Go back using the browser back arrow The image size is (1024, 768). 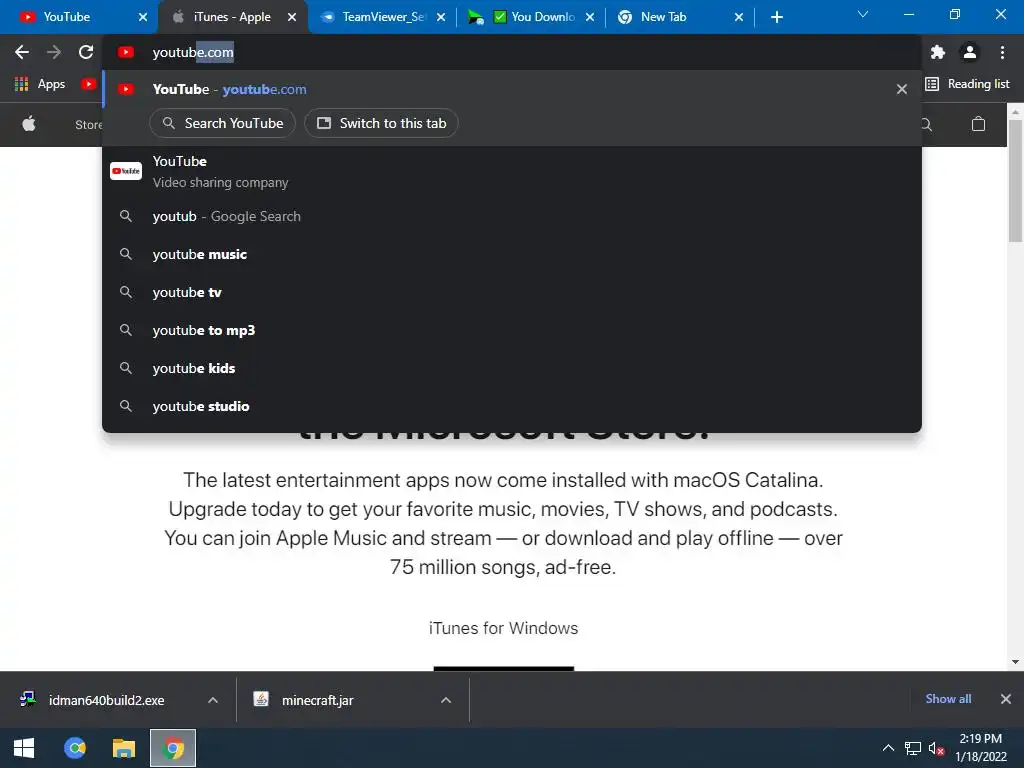[22, 52]
